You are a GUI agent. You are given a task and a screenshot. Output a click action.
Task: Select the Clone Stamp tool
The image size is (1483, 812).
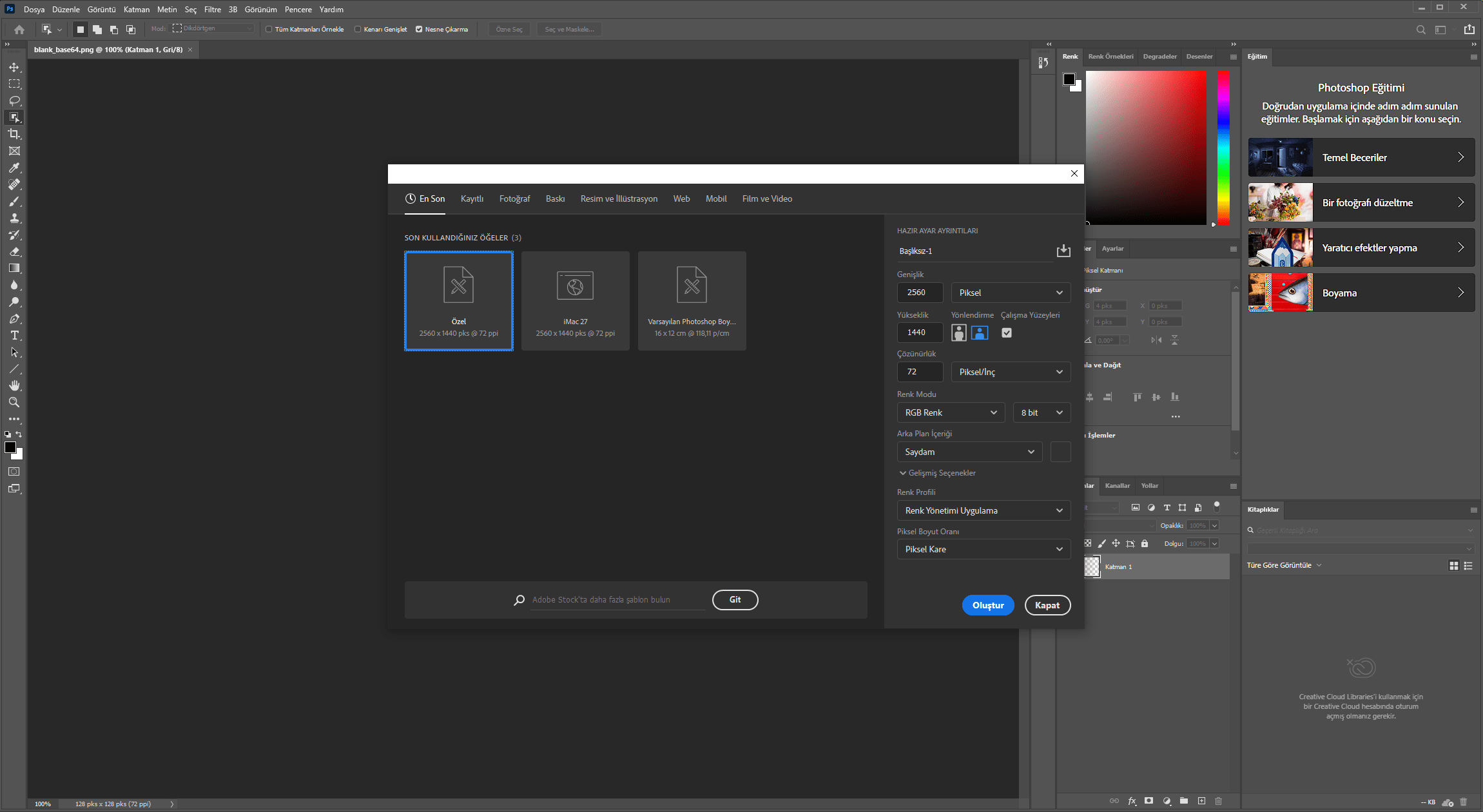[x=14, y=218]
